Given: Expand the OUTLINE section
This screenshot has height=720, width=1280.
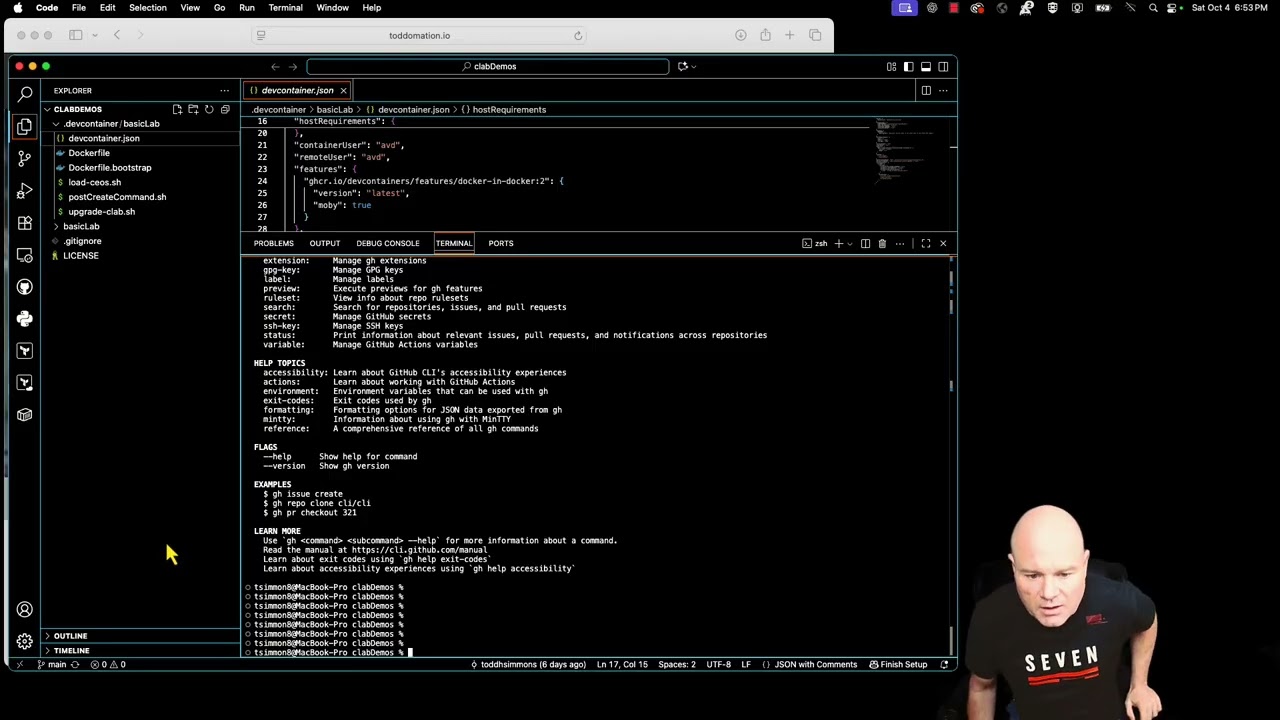Looking at the screenshot, I should point(140,636).
